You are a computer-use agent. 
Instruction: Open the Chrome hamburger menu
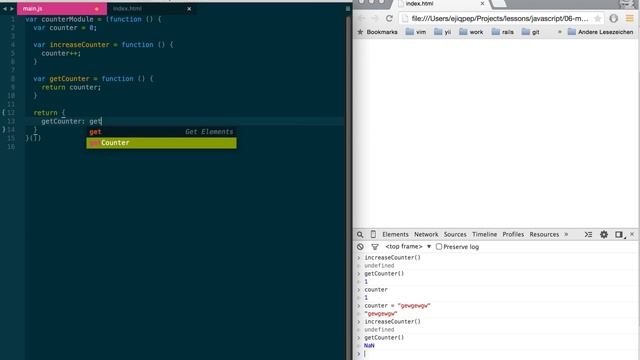point(629,18)
